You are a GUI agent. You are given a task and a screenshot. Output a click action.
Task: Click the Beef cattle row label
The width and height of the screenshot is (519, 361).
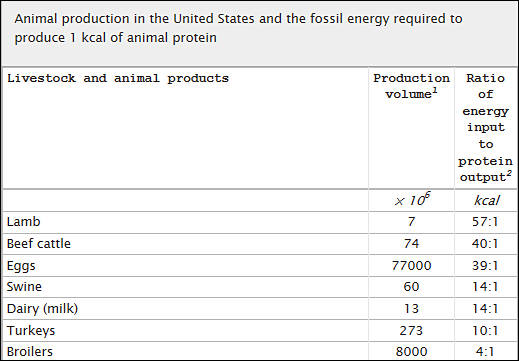(39, 244)
